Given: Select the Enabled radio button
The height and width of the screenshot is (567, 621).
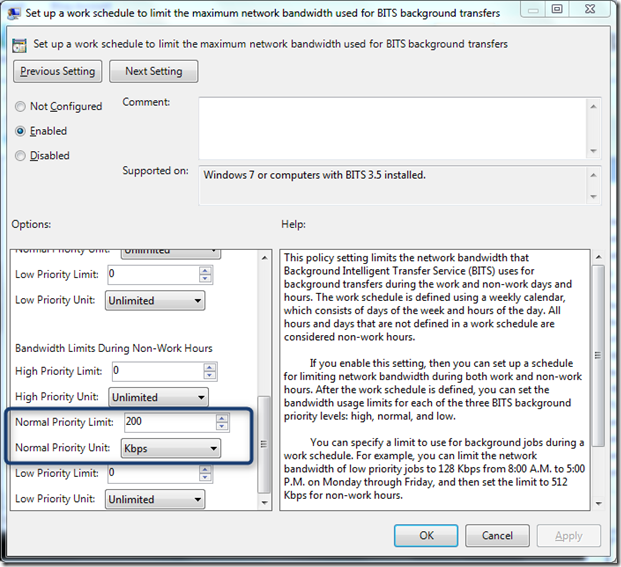Looking at the screenshot, I should point(20,131).
